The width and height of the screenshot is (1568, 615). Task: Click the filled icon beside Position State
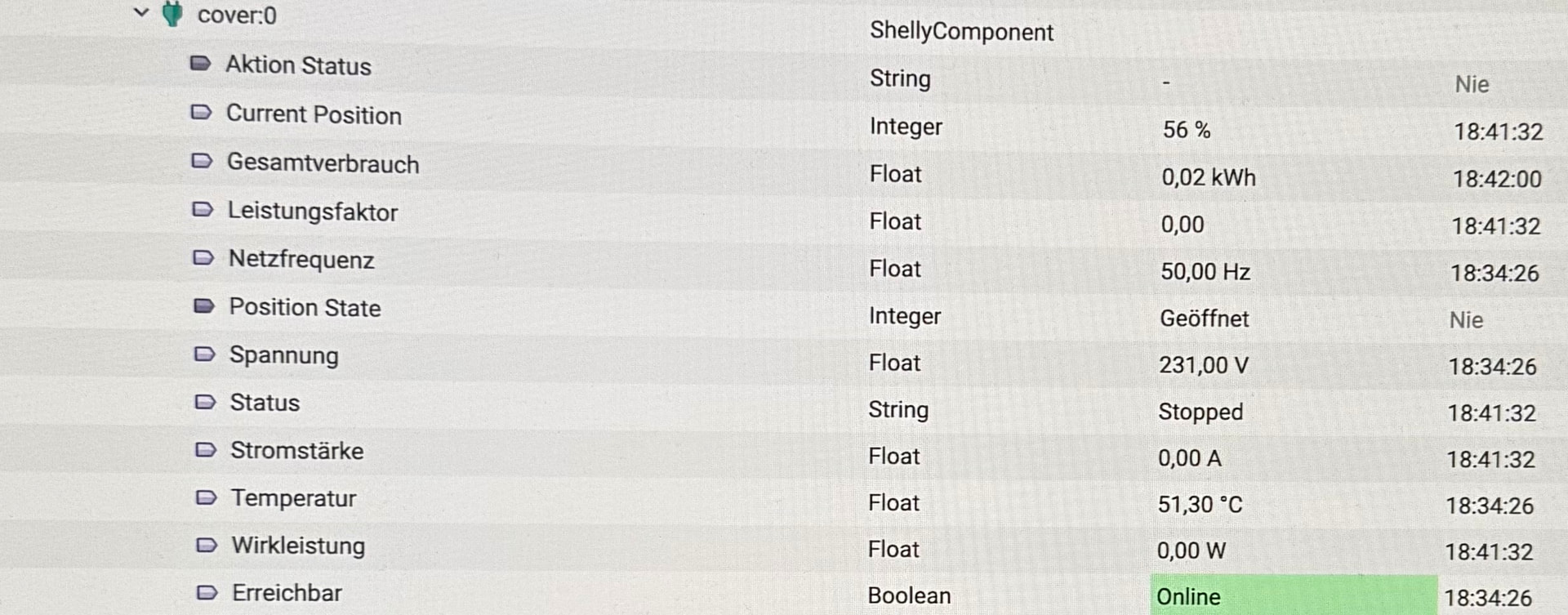click(204, 306)
